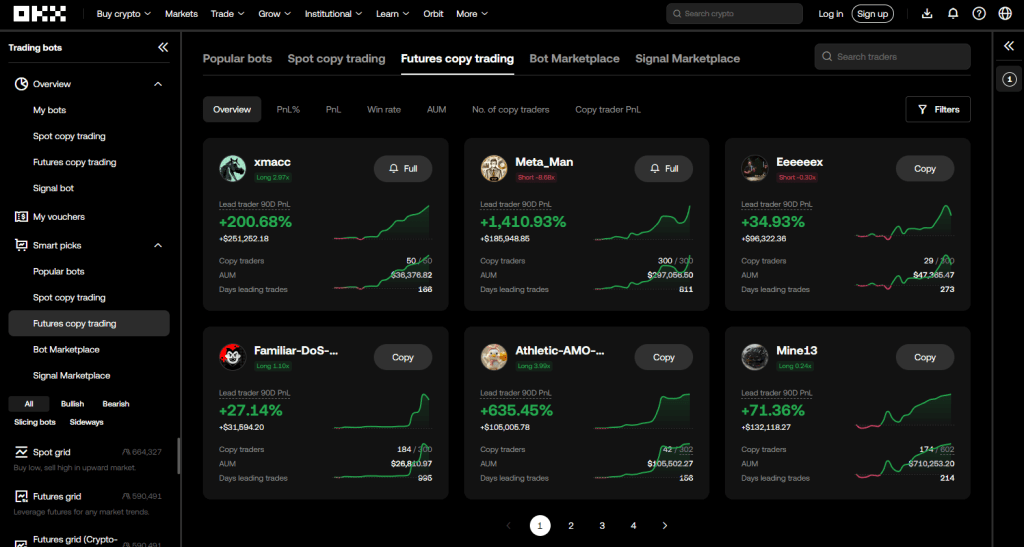Click Full notify button for xmacc

click(403, 168)
